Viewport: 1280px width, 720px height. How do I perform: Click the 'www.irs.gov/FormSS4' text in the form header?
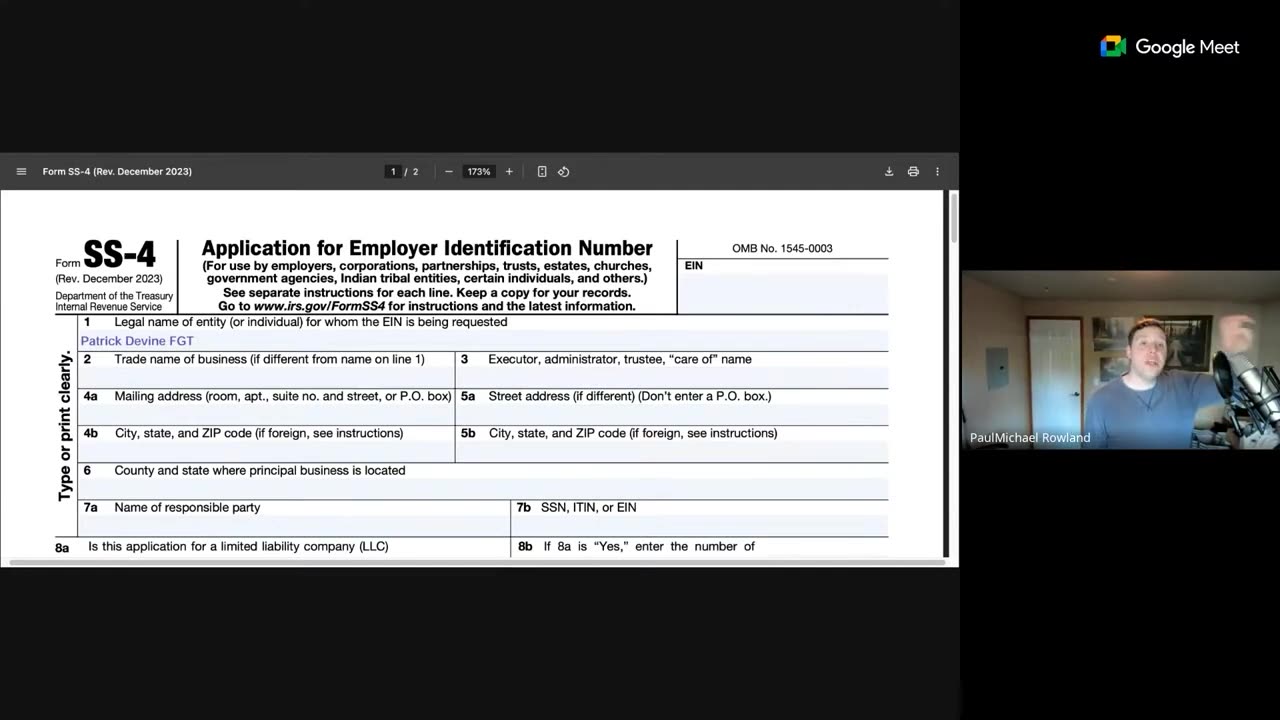point(320,306)
